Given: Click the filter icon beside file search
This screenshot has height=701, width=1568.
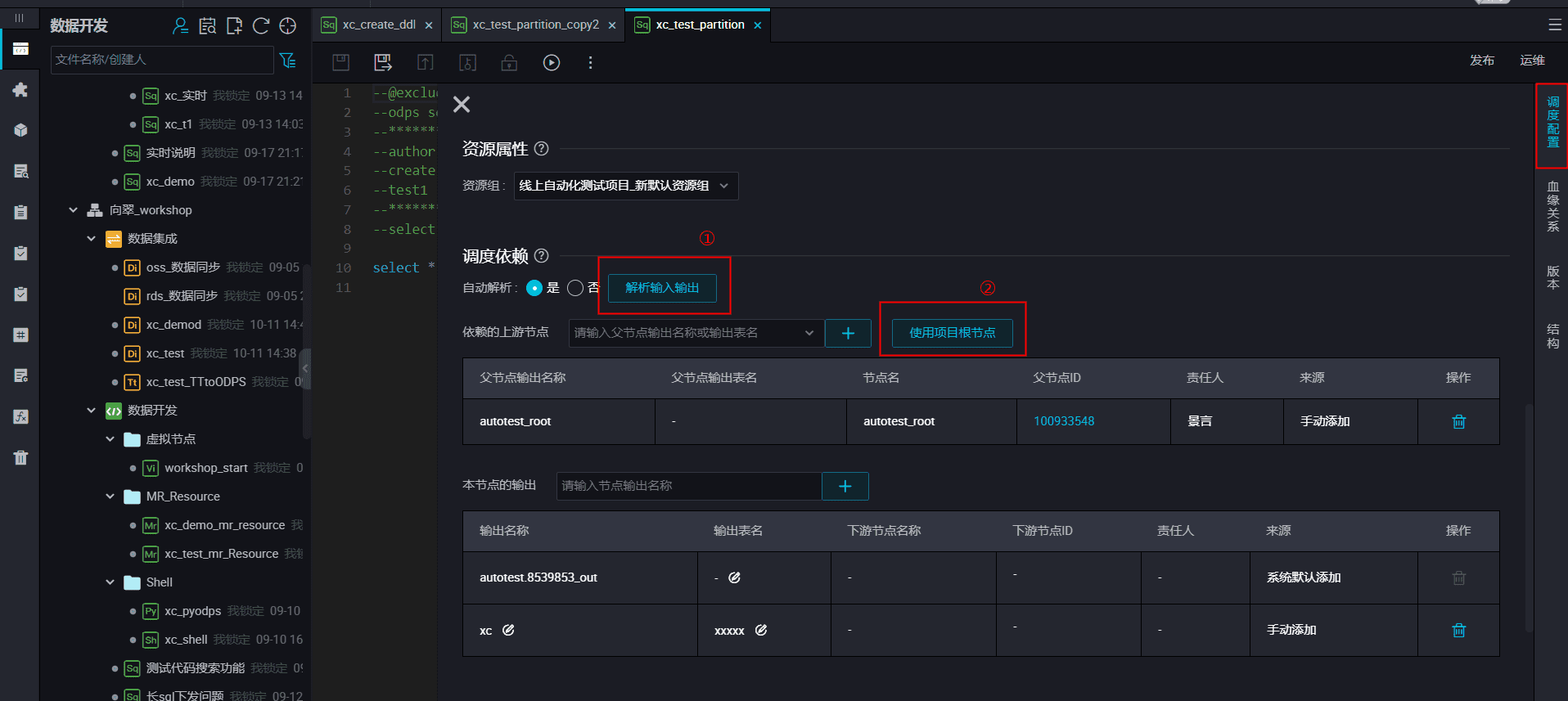Looking at the screenshot, I should click(288, 61).
